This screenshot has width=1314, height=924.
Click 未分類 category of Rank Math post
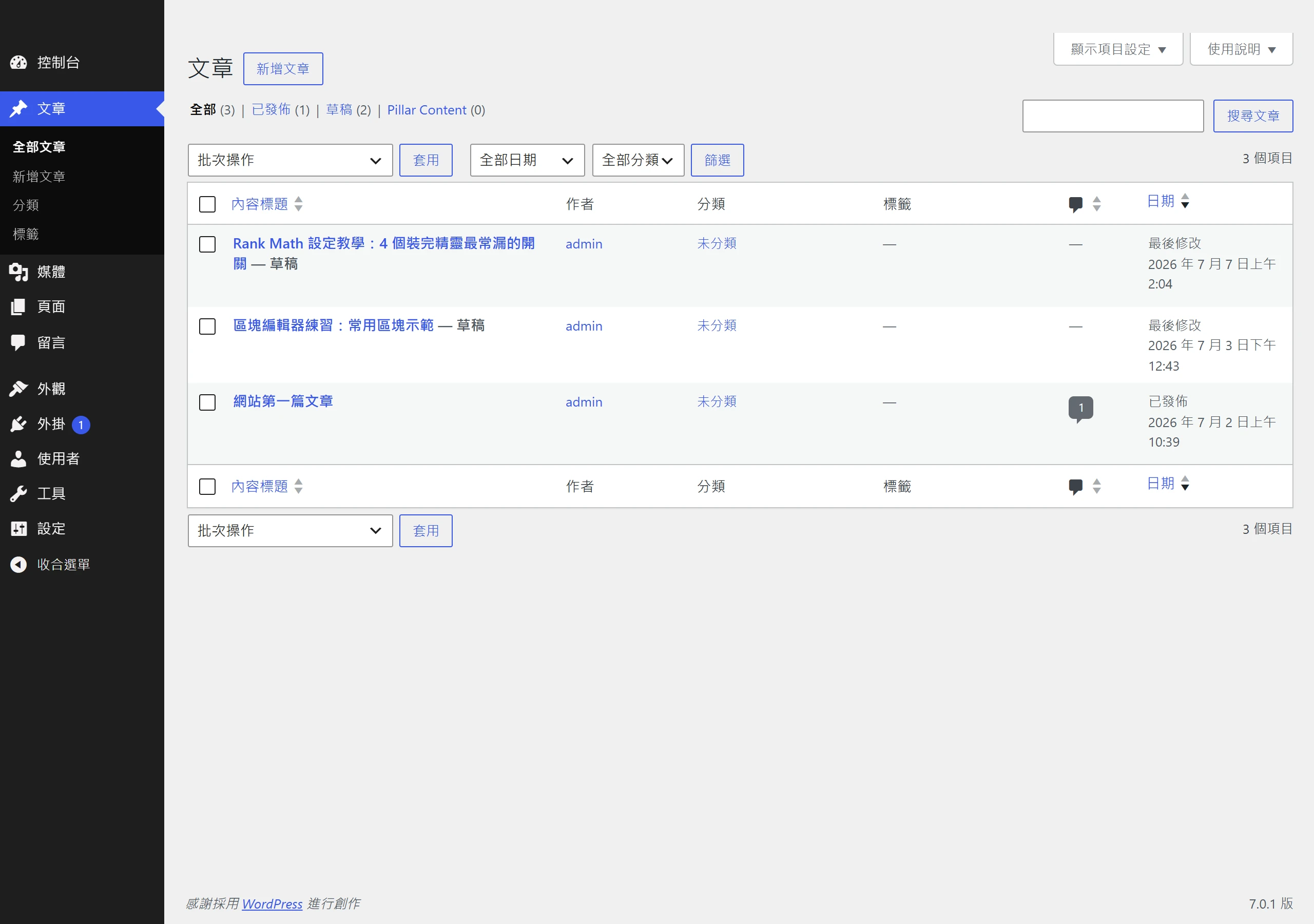click(x=717, y=243)
